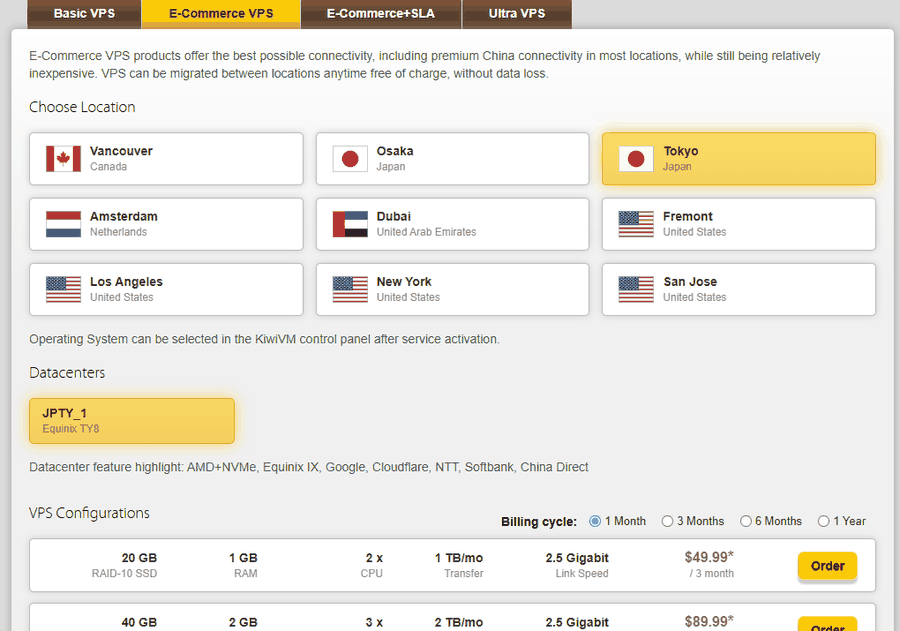Click the US flag icon for Fremont
Viewport: 900px width, 631px height.
[636, 224]
